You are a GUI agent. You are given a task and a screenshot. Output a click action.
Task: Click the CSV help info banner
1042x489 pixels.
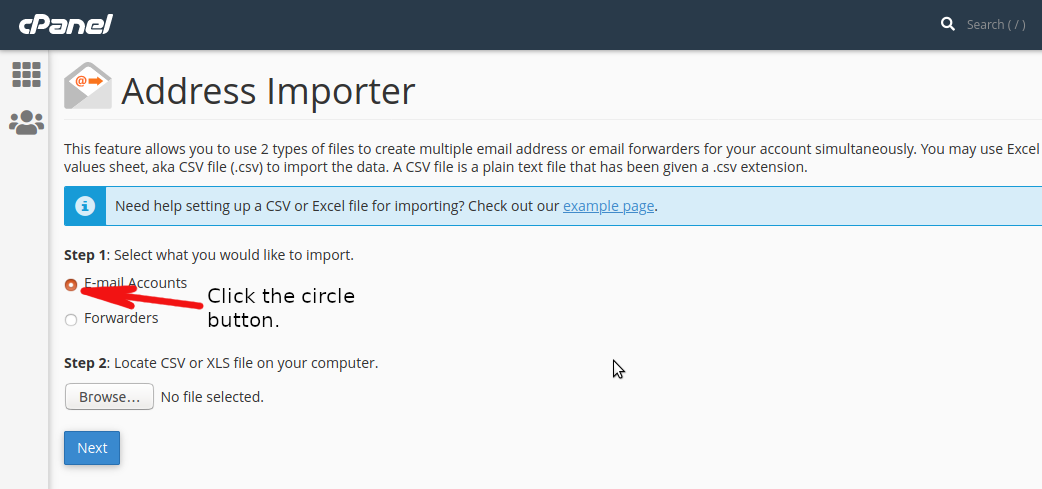(553, 206)
